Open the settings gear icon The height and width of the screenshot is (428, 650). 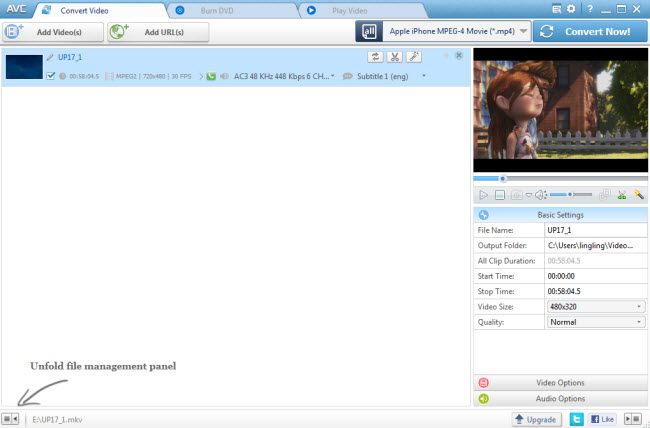click(x=571, y=9)
